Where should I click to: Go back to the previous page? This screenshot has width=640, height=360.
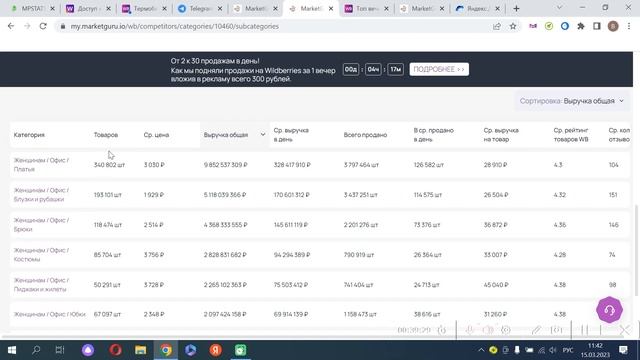[x=11, y=26]
